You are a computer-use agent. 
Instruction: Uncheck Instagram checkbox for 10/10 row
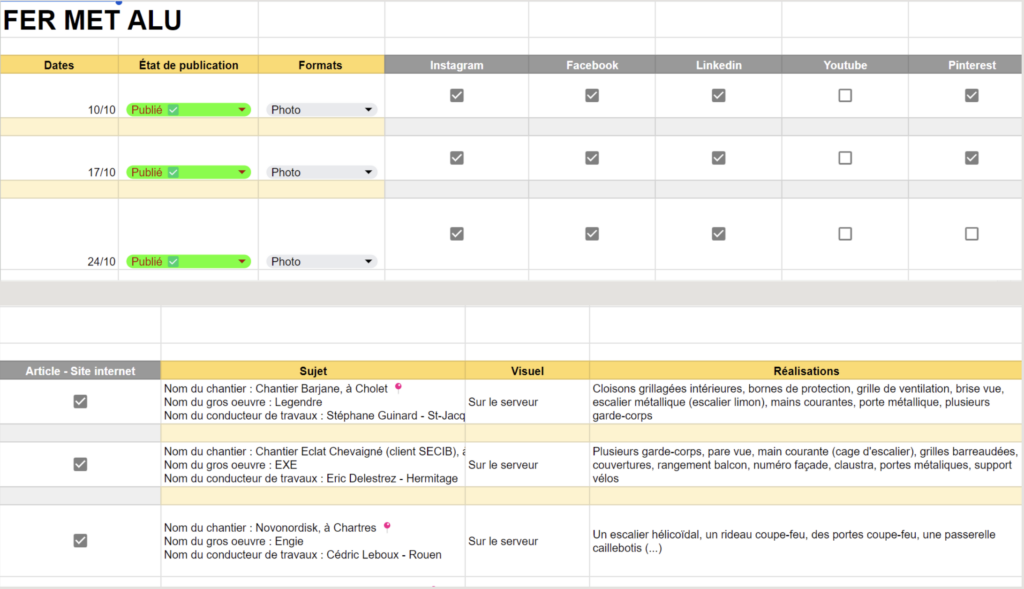click(456, 95)
